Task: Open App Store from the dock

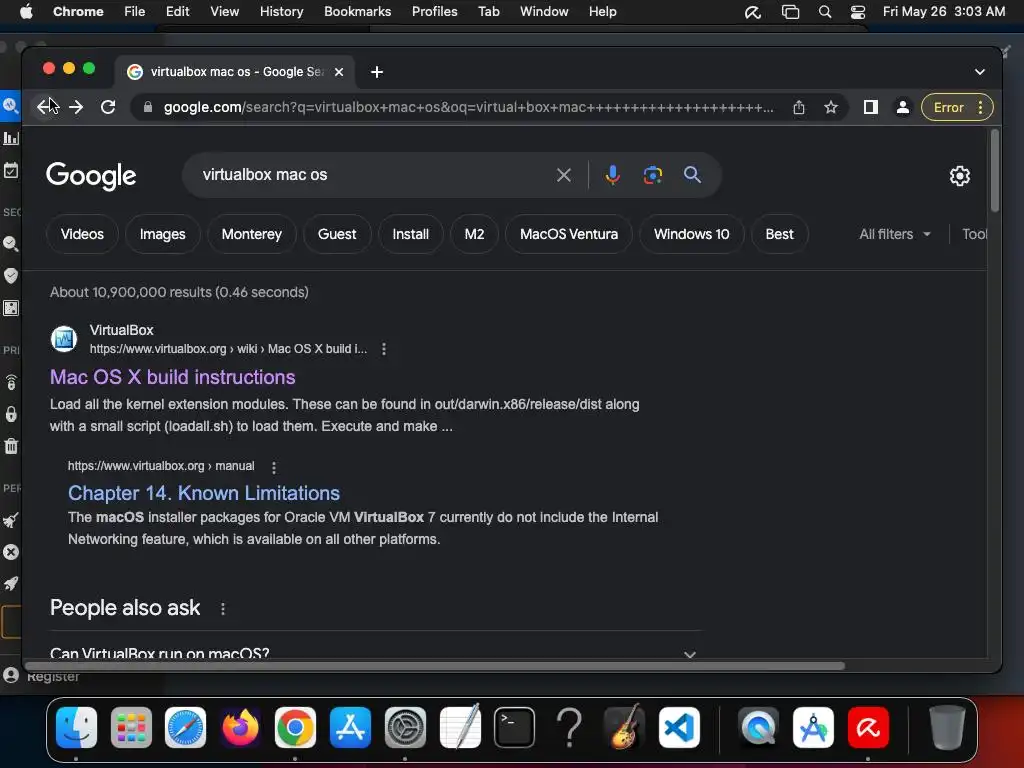Action: pos(350,728)
